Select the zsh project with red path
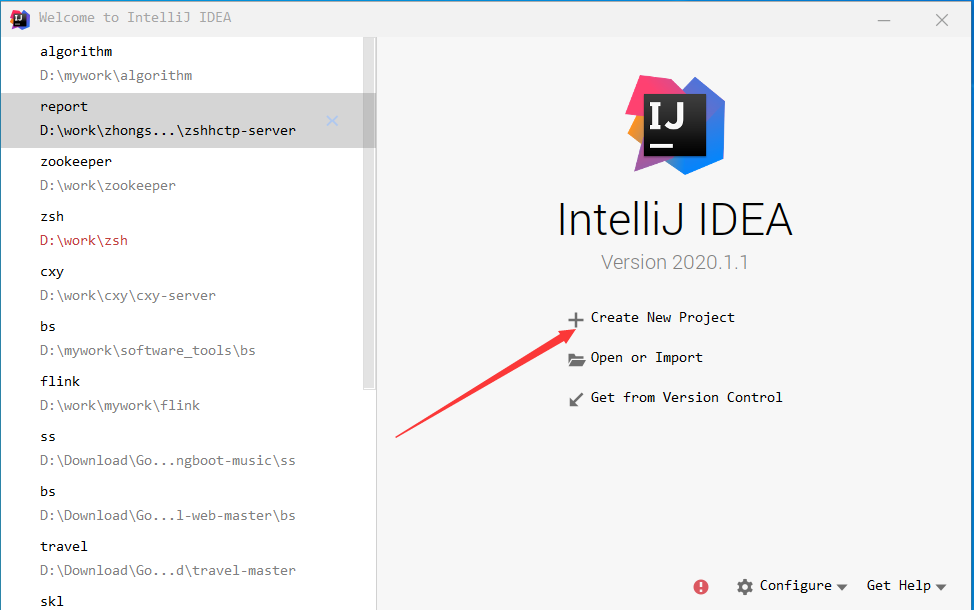 pyautogui.click(x=84, y=228)
